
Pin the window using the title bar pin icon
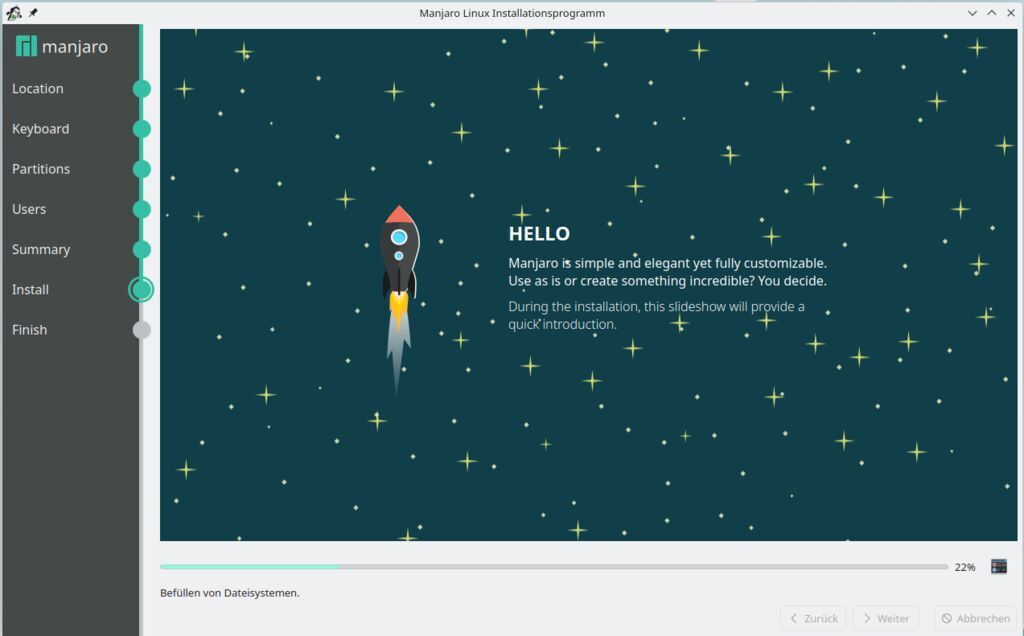pyautogui.click(x=33, y=13)
